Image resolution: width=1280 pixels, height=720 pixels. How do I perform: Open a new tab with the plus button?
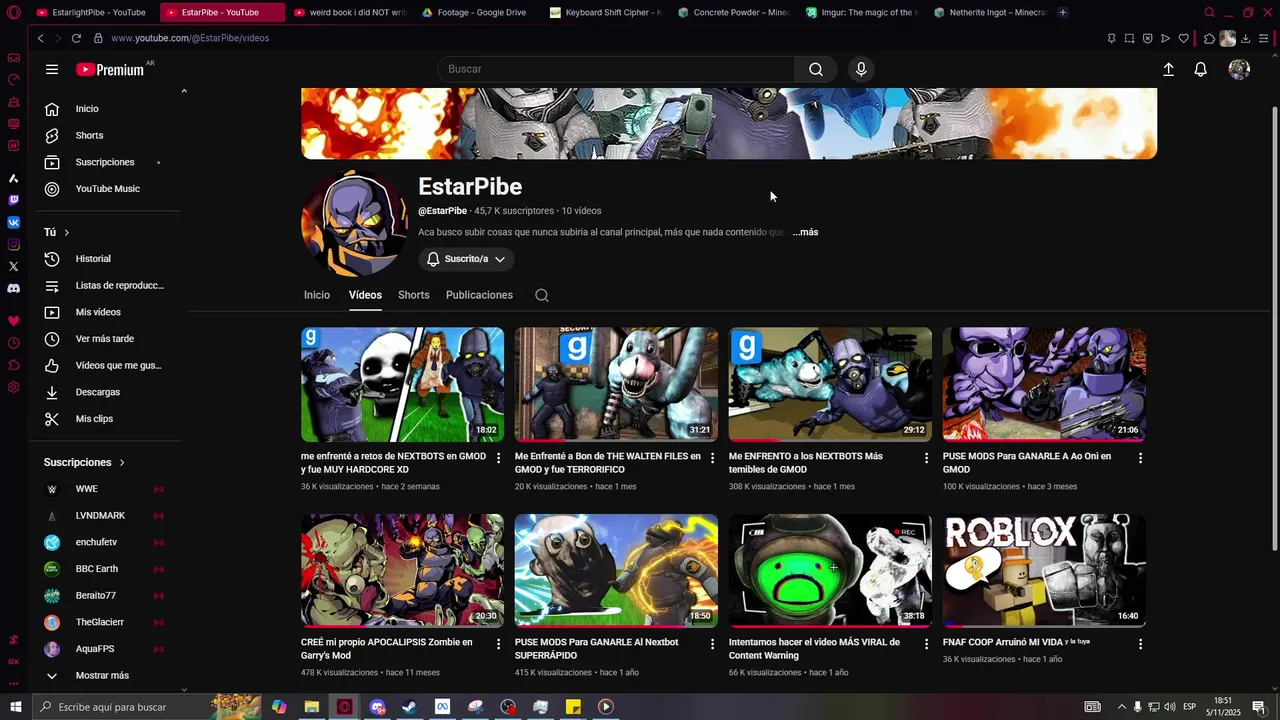pyautogui.click(x=1062, y=12)
